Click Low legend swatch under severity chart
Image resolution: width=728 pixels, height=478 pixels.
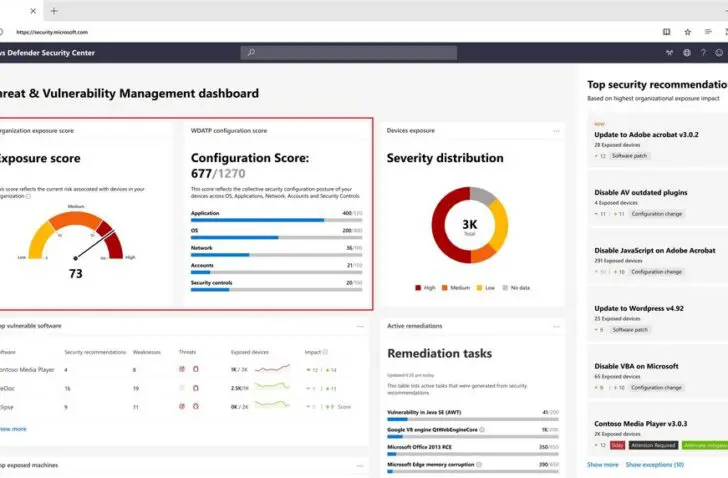(x=480, y=288)
